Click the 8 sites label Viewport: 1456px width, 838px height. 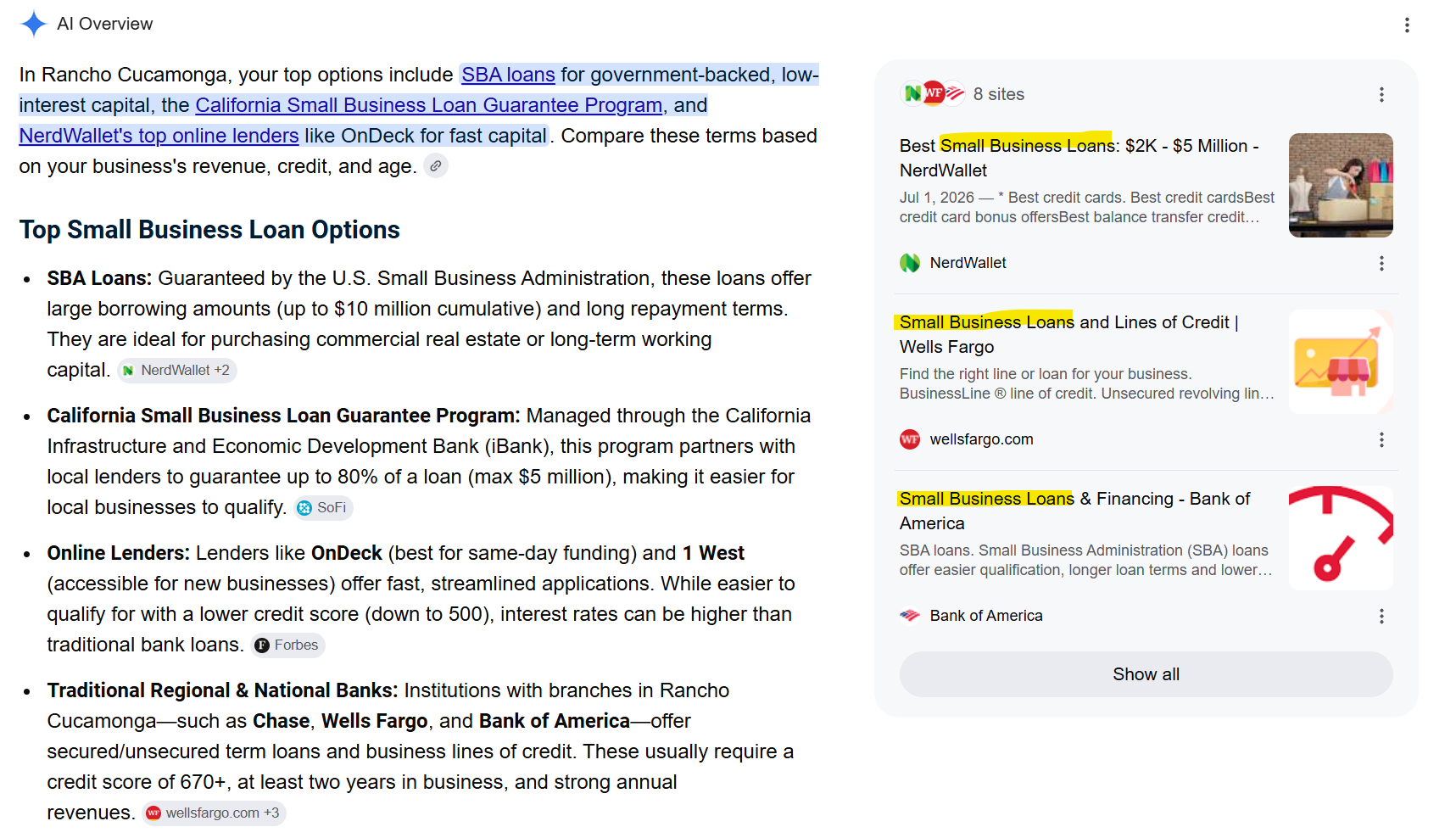pyautogui.click(x=999, y=94)
